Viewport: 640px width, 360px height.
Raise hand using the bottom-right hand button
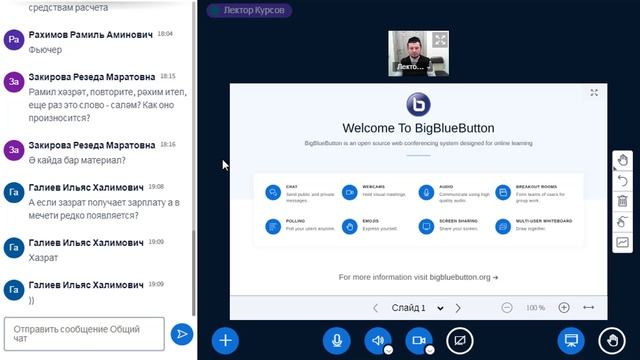pyautogui.click(x=612, y=340)
